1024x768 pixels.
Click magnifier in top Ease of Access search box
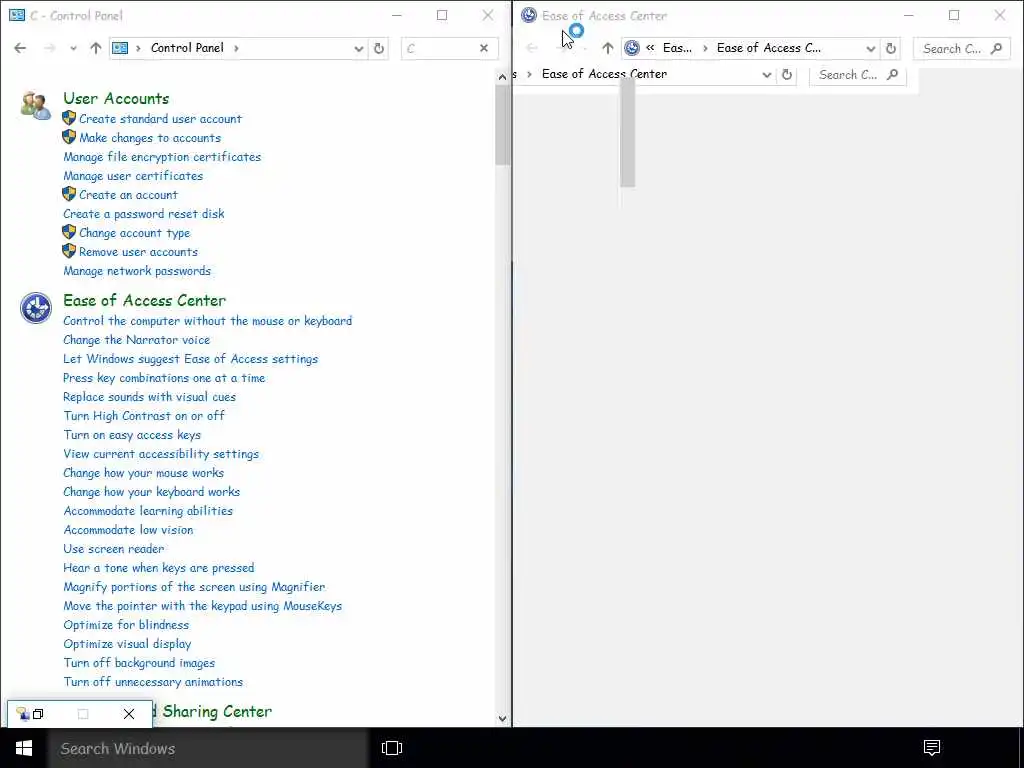point(996,48)
